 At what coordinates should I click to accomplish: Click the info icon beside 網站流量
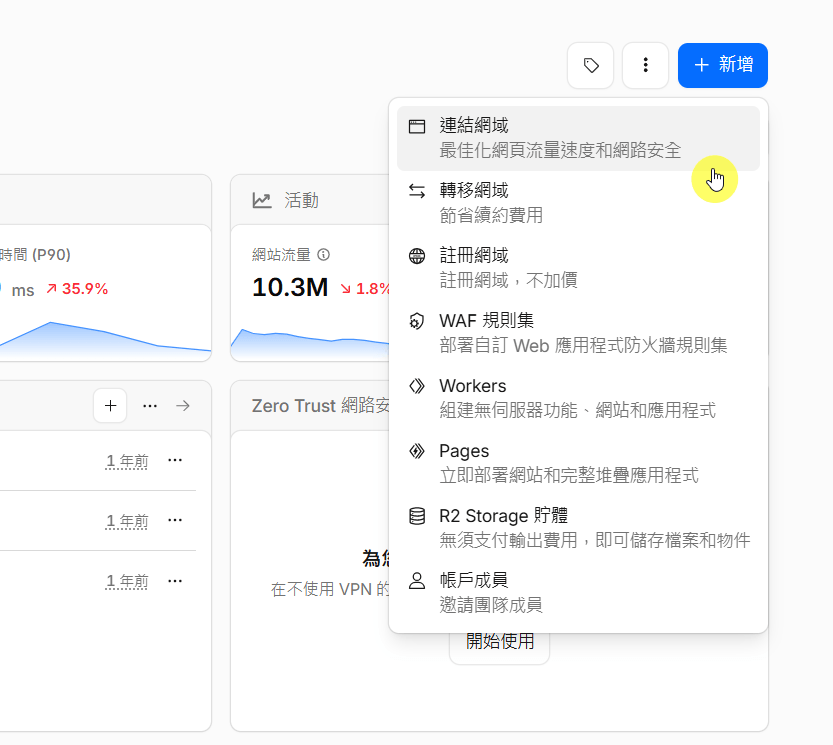coord(324,255)
